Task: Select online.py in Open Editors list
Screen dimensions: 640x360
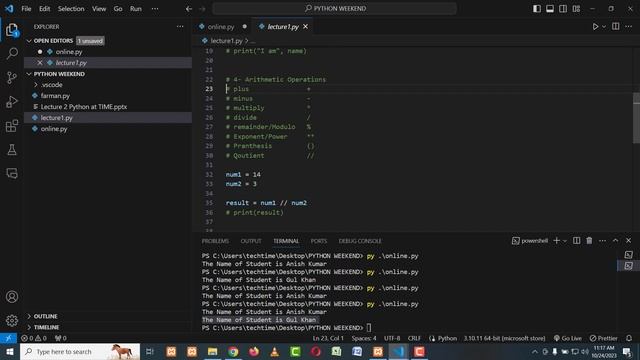Action: coord(69,52)
